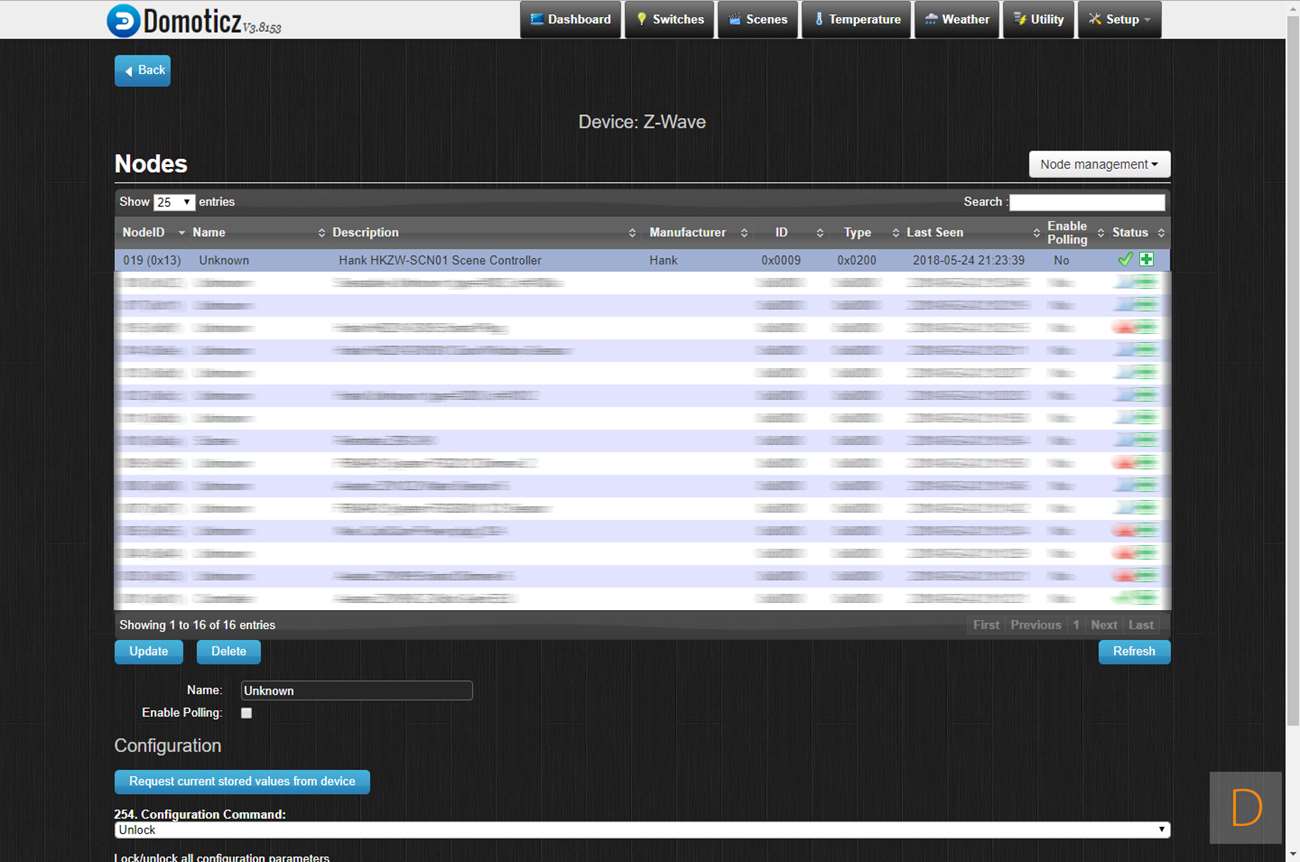The height and width of the screenshot is (862, 1300).
Task: Select the node ID cell 019 (0x13)
Action: [152, 260]
